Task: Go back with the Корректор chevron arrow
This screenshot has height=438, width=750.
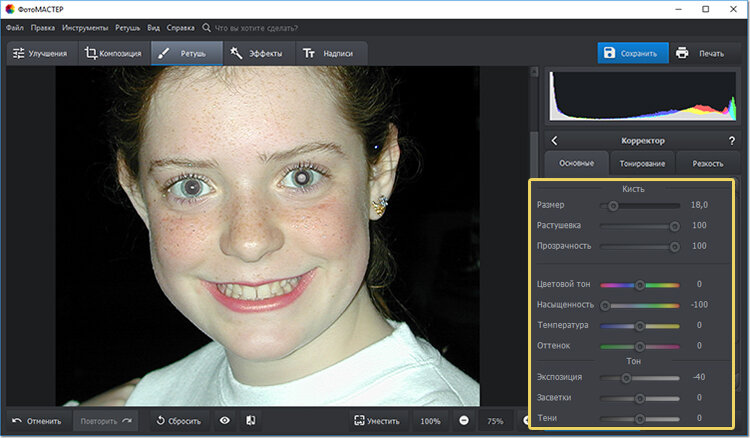Action: pyautogui.click(x=555, y=141)
